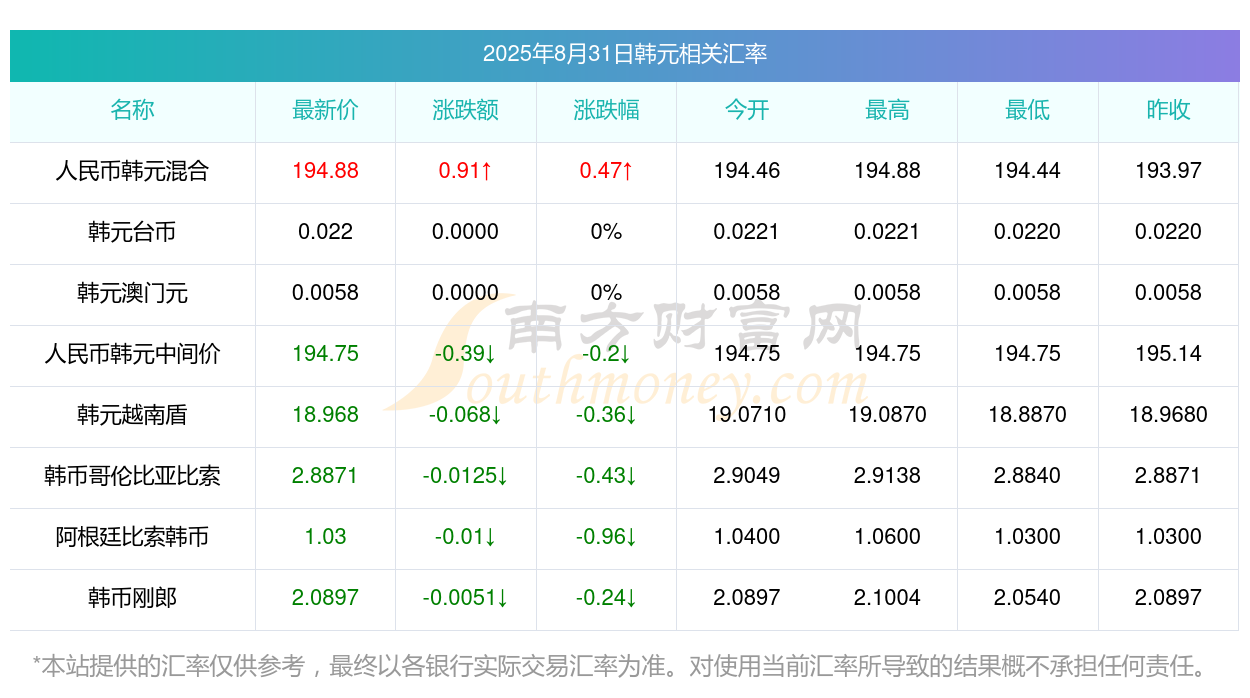The width and height of the screenshot is (1250, 698).
Task: Click the row name 人民币韩元中间价
Action: pos(132,354)
